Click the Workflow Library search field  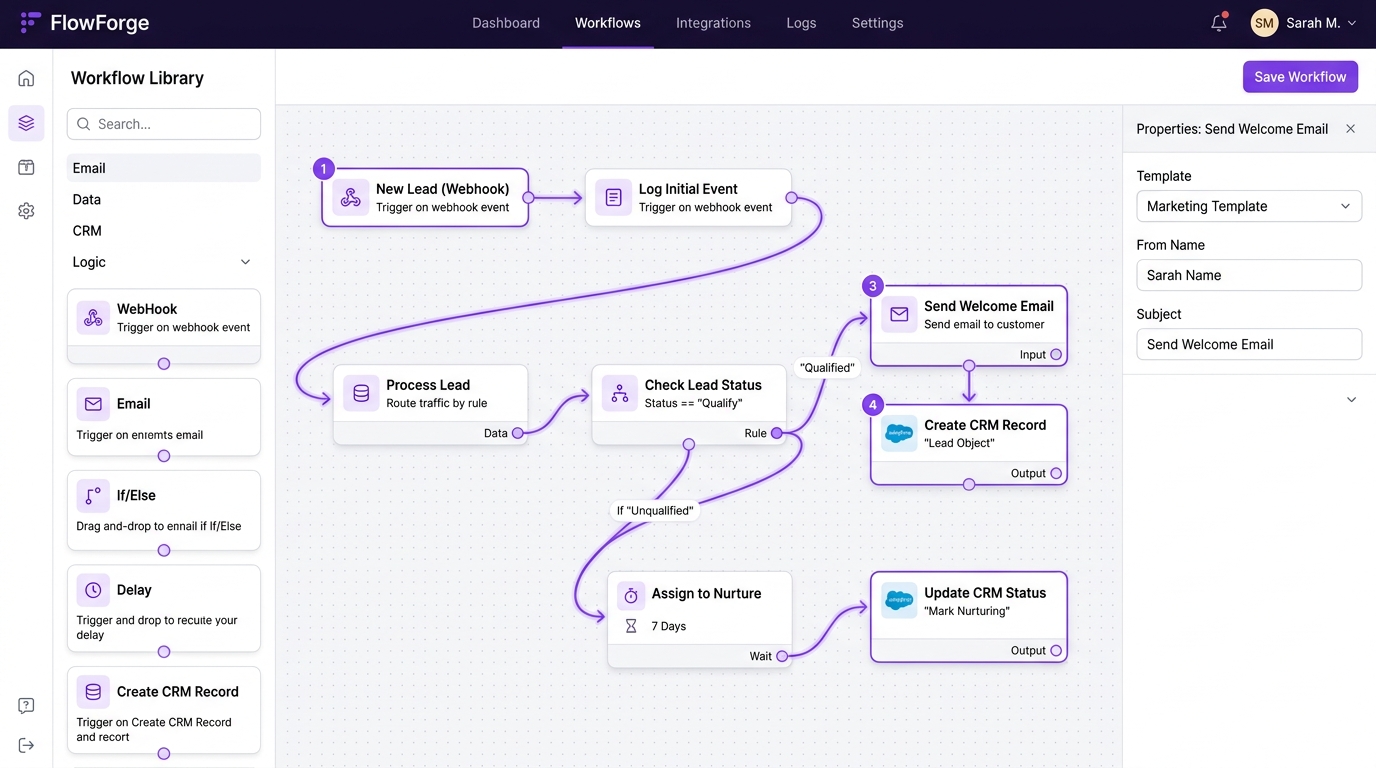[164, 124]
